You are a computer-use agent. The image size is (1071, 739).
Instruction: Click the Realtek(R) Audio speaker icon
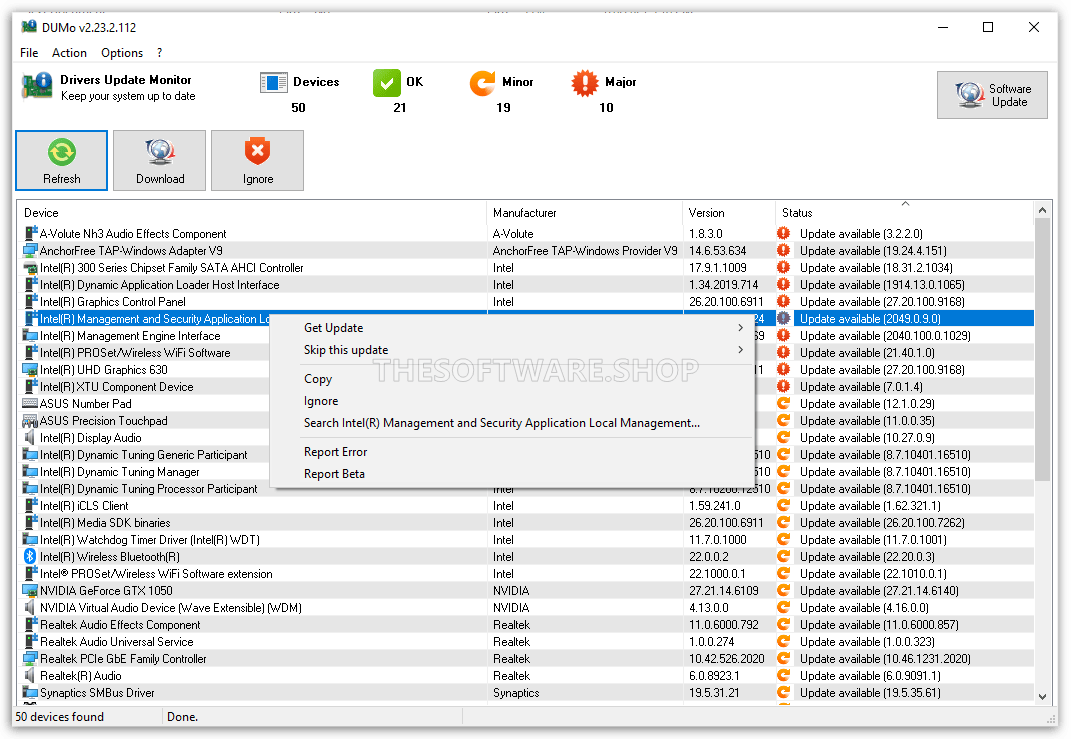(30, 675)
